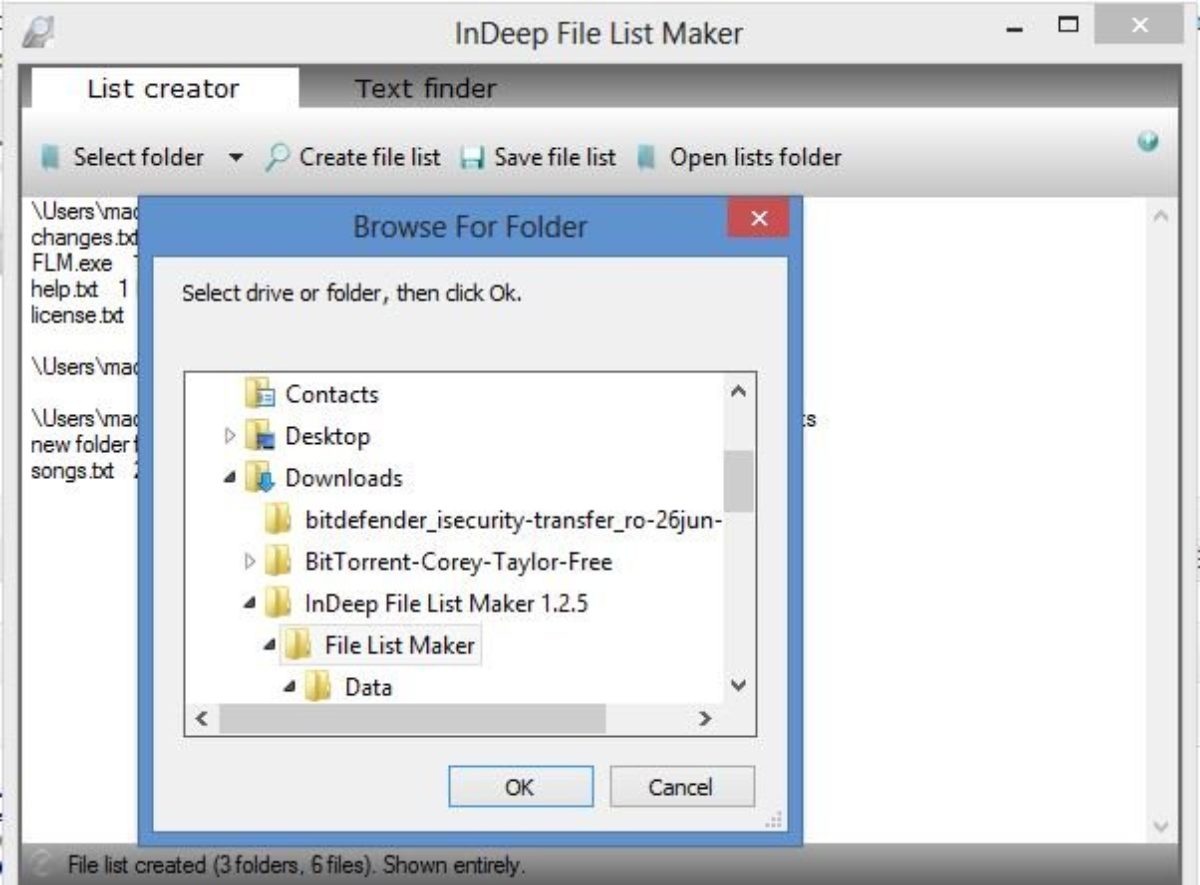The width and height of the screenshot is (1200, 885).
Task: Click folder tree horizontal scrollbar right arrow
Action: coord(705,717)
